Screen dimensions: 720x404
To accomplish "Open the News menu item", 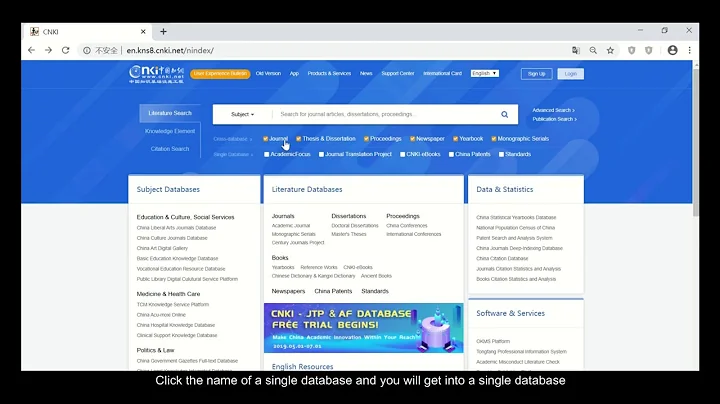I will coord(366,73).
